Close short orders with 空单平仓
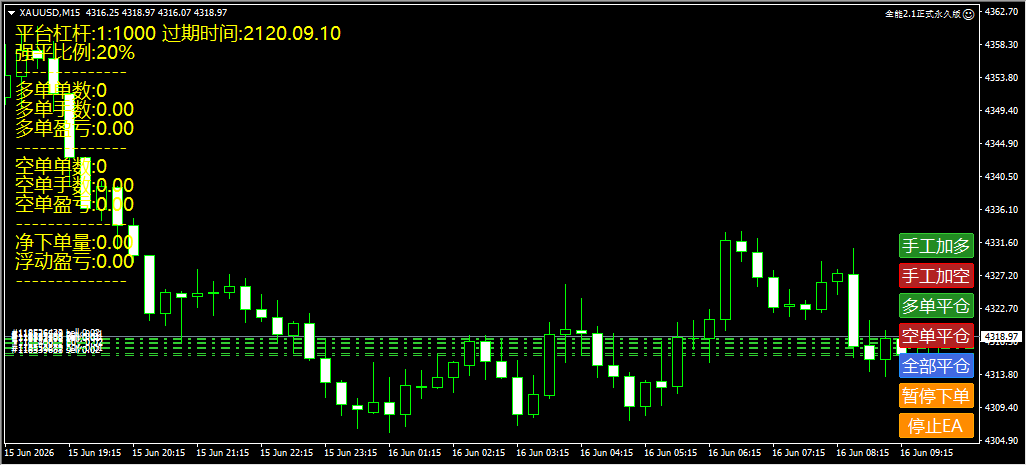This screenshot has height=466, width=1027. point(936,336)
